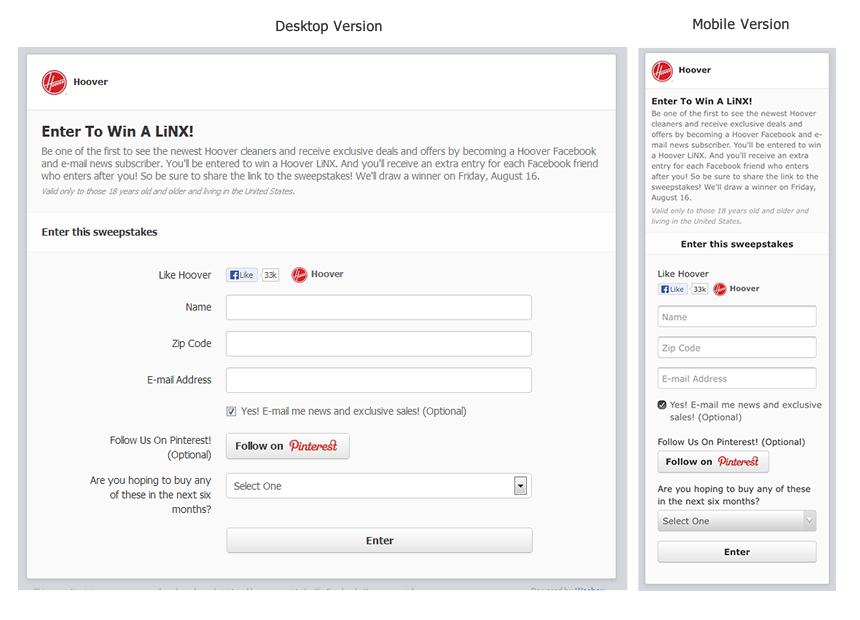
Task: Click mobile 'Are you hoping to buy' question label
Action: [734, 495]
